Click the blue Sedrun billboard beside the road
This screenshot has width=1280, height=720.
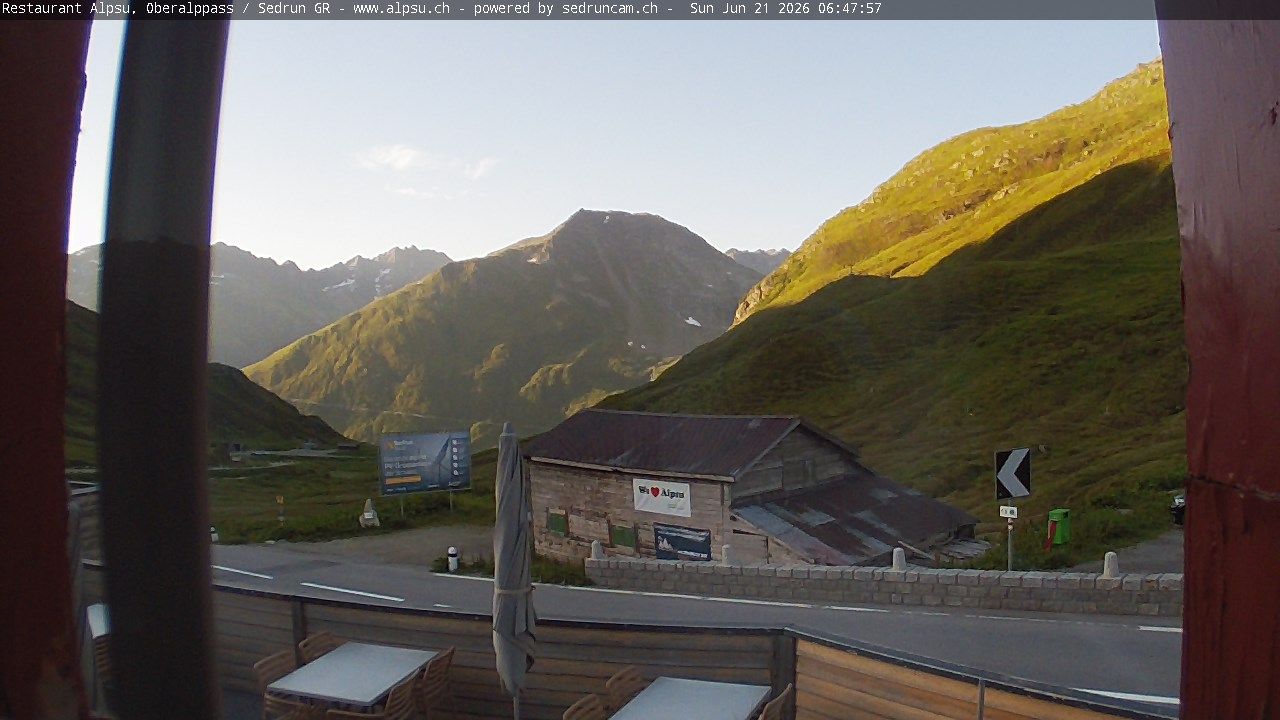(425, 462)
